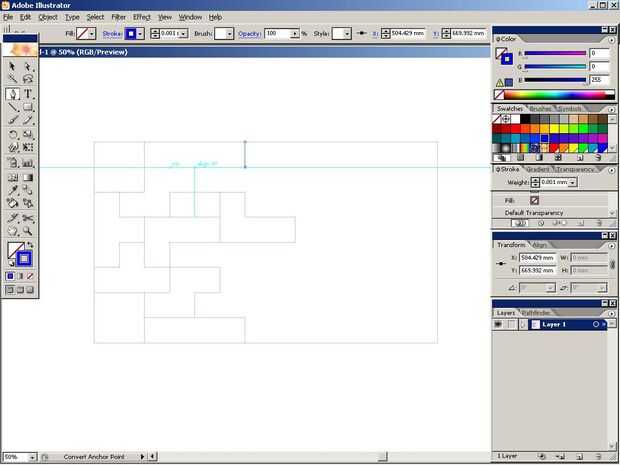The width and height of the screenshot is (620, 465).
Task: Switch to Full Screen mode
Action: pyautogui.click(x=30, y=290)
